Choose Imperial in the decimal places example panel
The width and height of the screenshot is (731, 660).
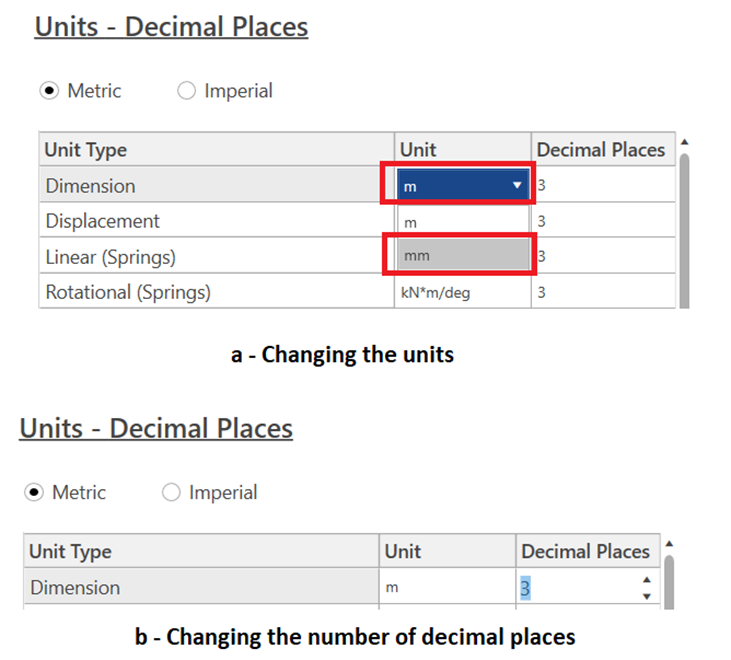(171, 493)
